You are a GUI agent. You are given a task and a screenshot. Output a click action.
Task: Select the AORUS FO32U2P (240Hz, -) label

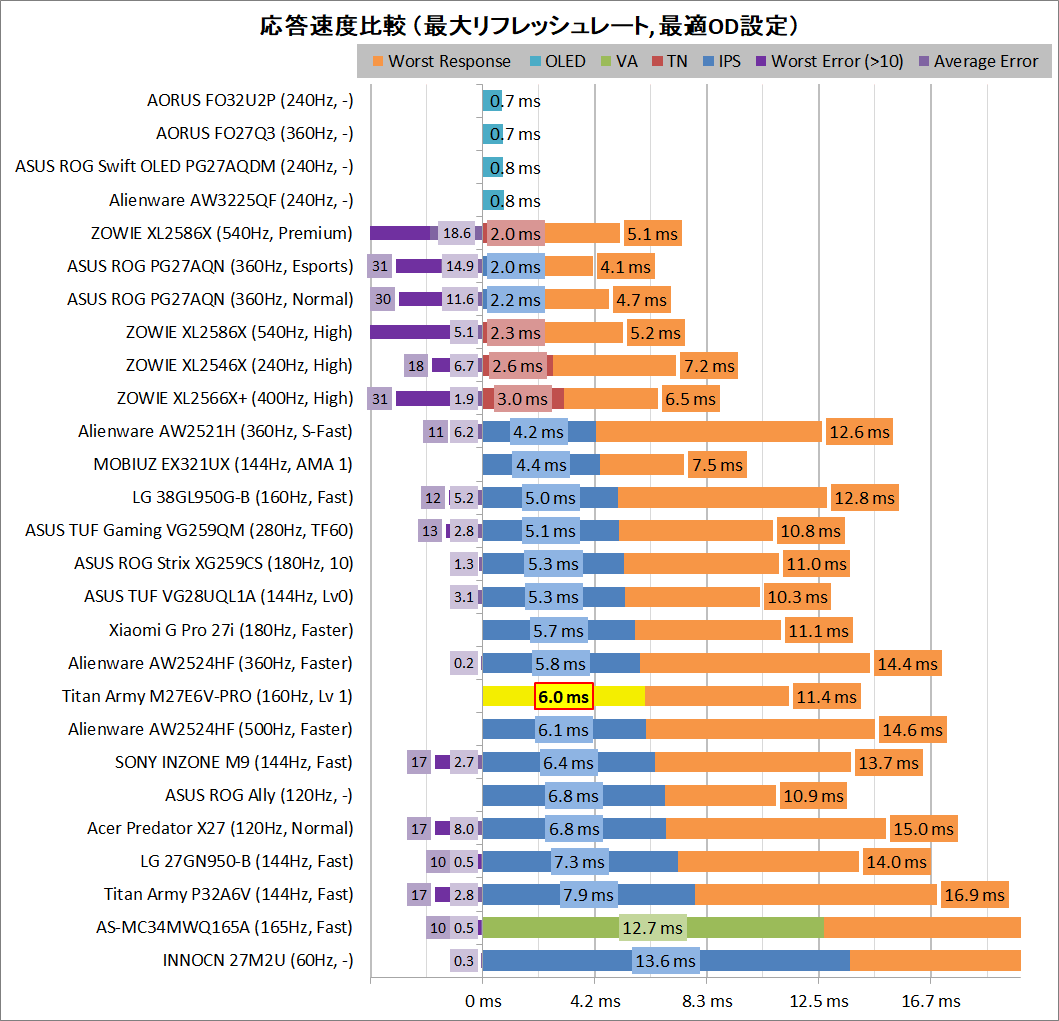tap(250, 101)
